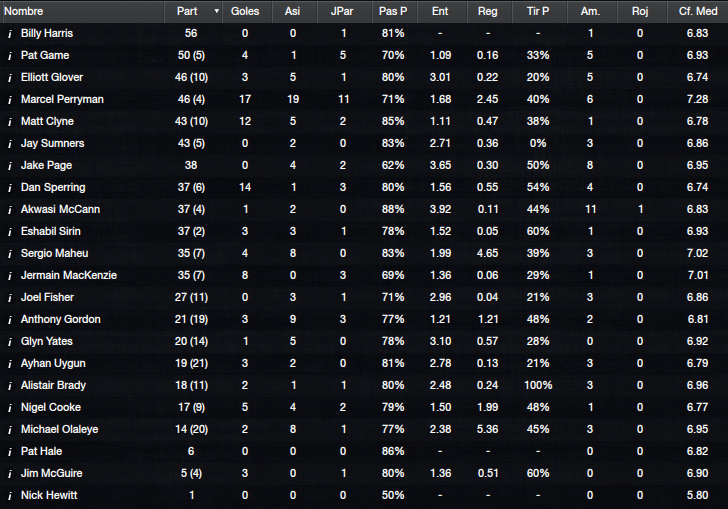Open info icon for Sergio Maheu
The width and height of the screenshot is (728, 509).
click(x=10, y=254)
